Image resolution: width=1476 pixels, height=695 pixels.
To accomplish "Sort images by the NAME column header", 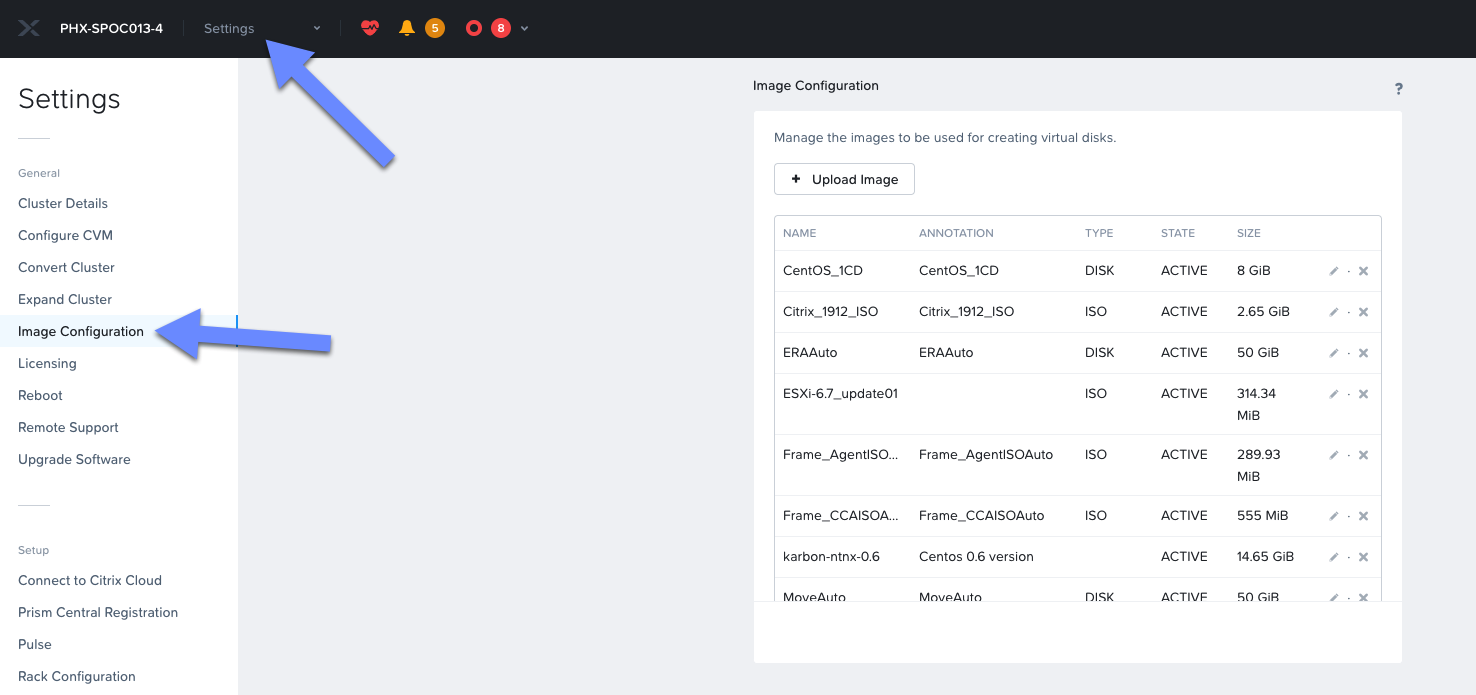I will tap(799, 233).
